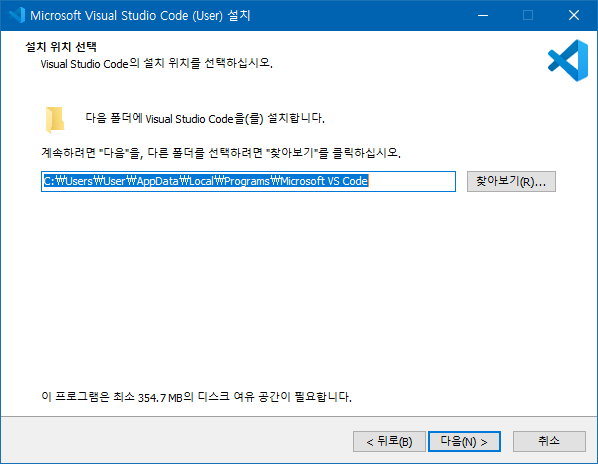Click the installation path input field
Screen dimensions: 598x464
click(x=248, y=181)
